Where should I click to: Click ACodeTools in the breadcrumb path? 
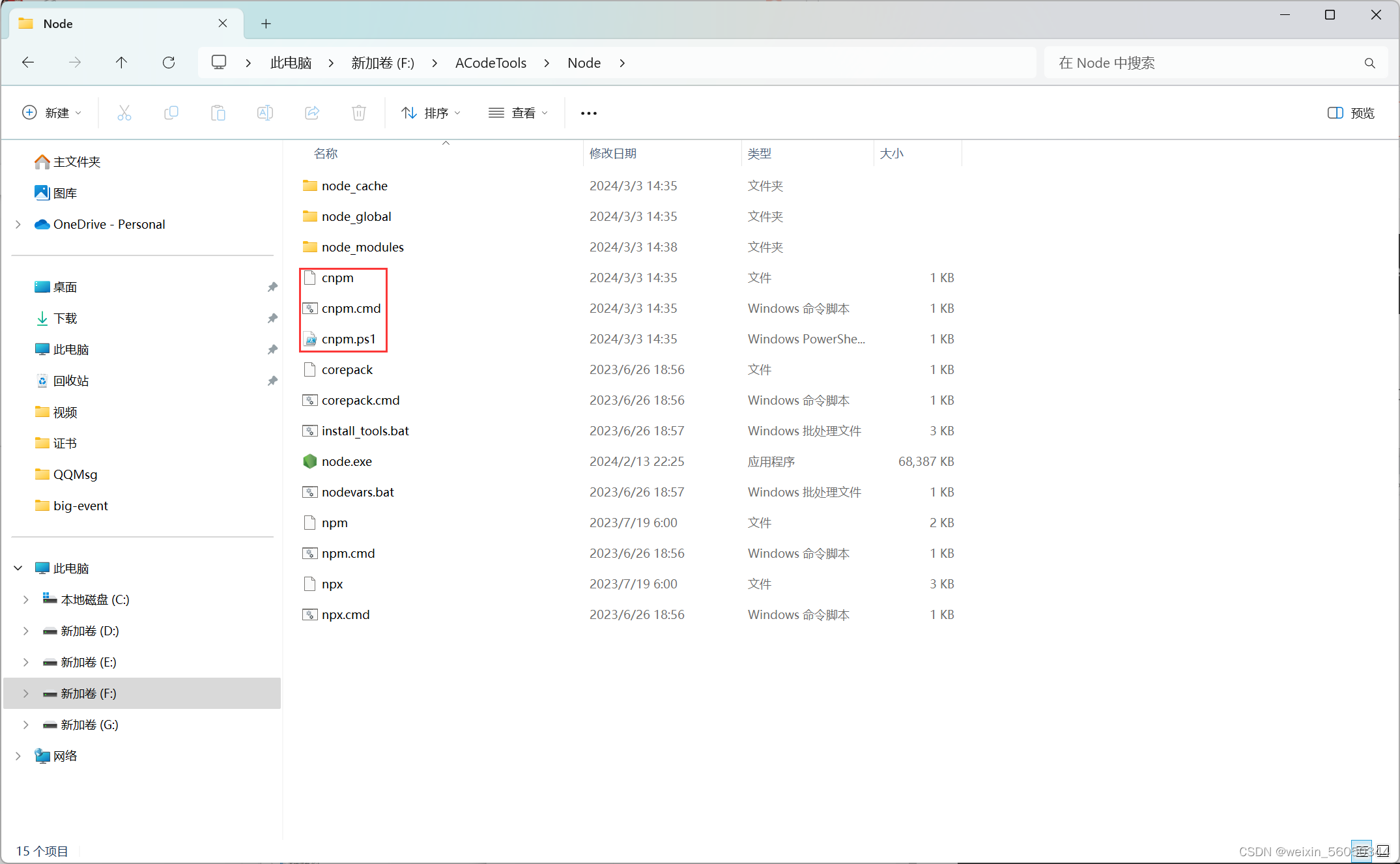[491, 63]
